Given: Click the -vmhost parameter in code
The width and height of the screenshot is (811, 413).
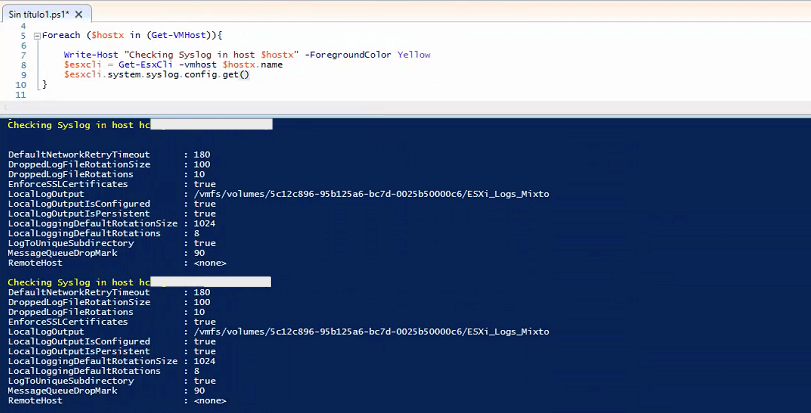Looking at the screenshot, I should click(198, 65).
